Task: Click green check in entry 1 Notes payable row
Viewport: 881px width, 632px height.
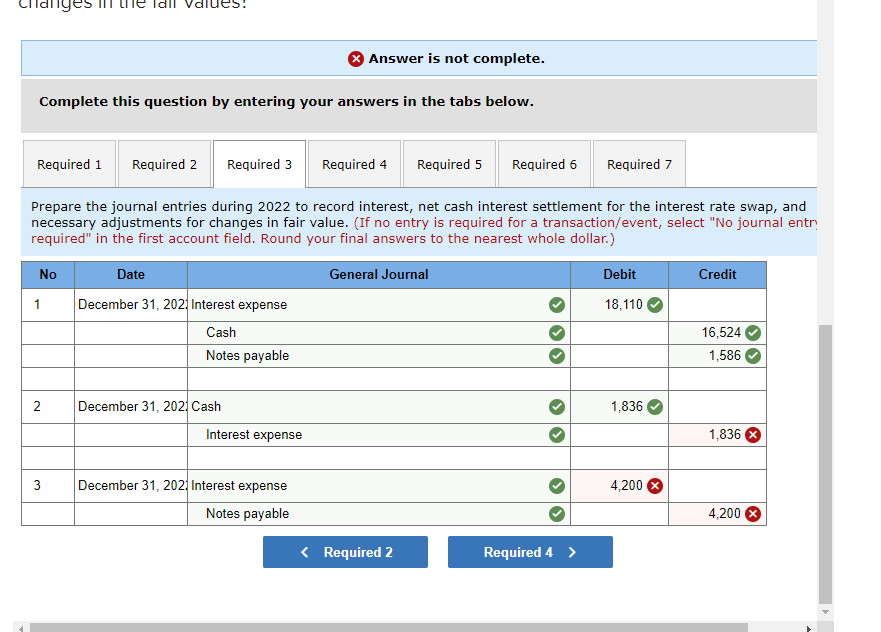Action: click(x=557, y=356)
